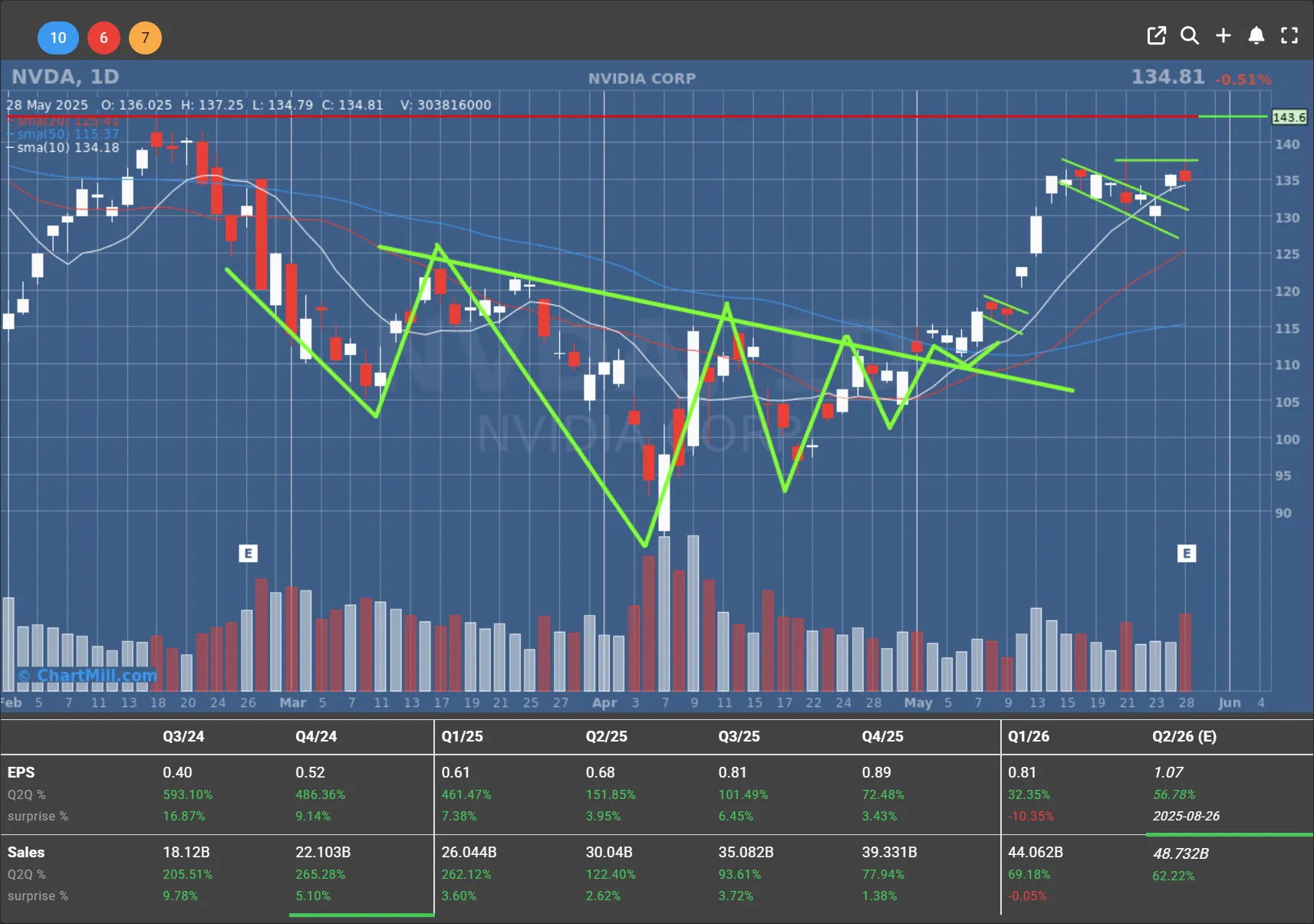Click the May 28 earnings E marker
This screenshot has height=924, width=1314.
[x=1187, y=553]
